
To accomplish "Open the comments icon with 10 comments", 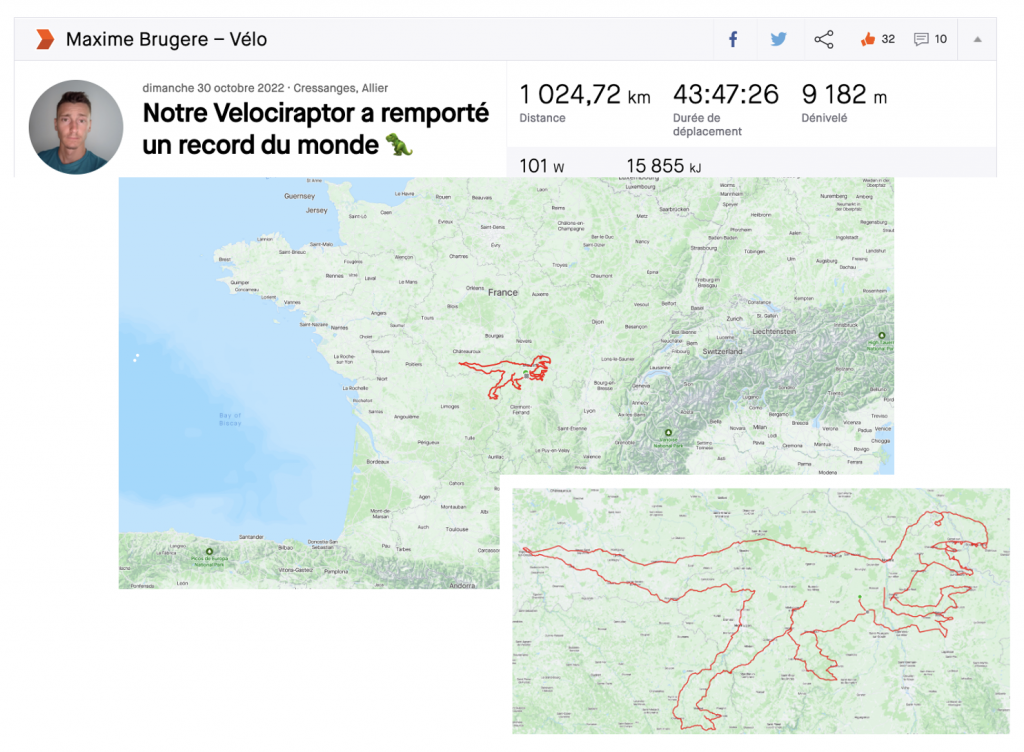I will click(921, 39).
